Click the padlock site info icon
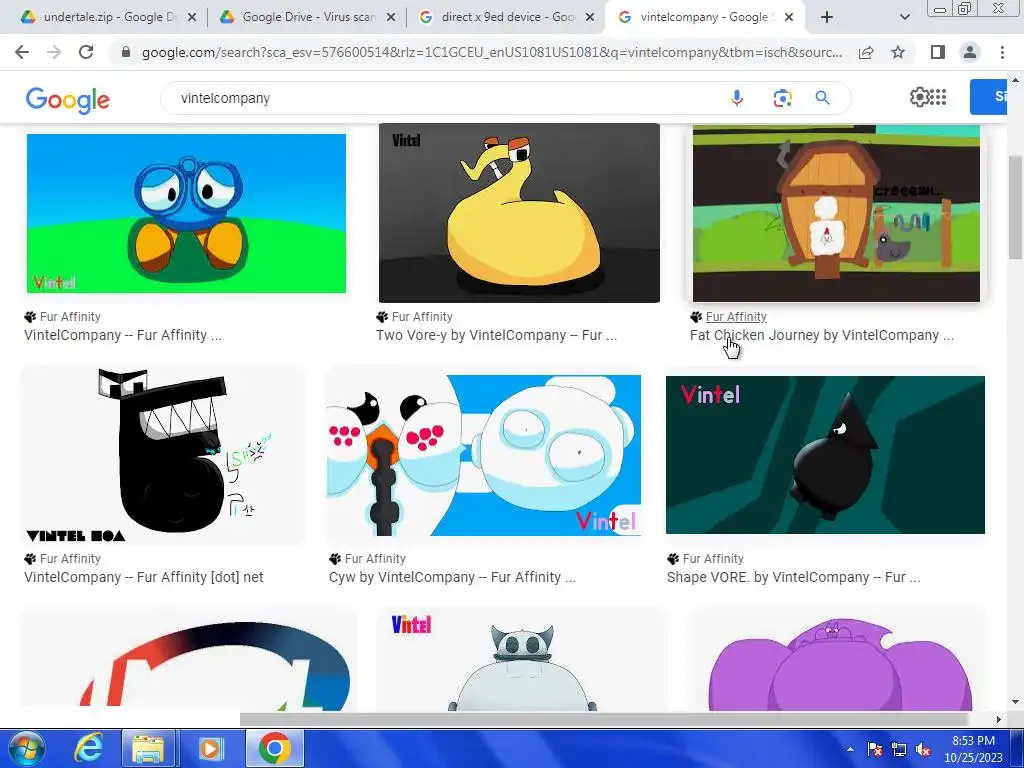This screenshot has width=1024, height=768. 126,52
